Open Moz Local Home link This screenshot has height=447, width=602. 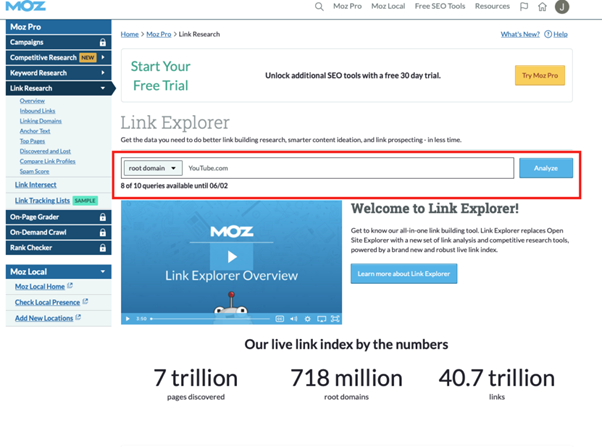[40, 286]
